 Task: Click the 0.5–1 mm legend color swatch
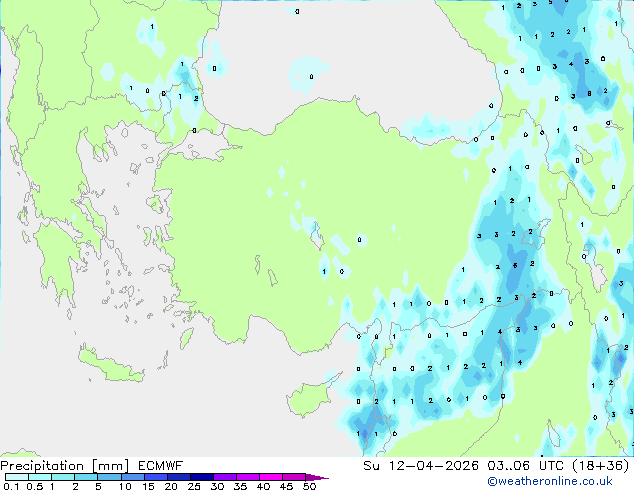click(x=40, y=477)
